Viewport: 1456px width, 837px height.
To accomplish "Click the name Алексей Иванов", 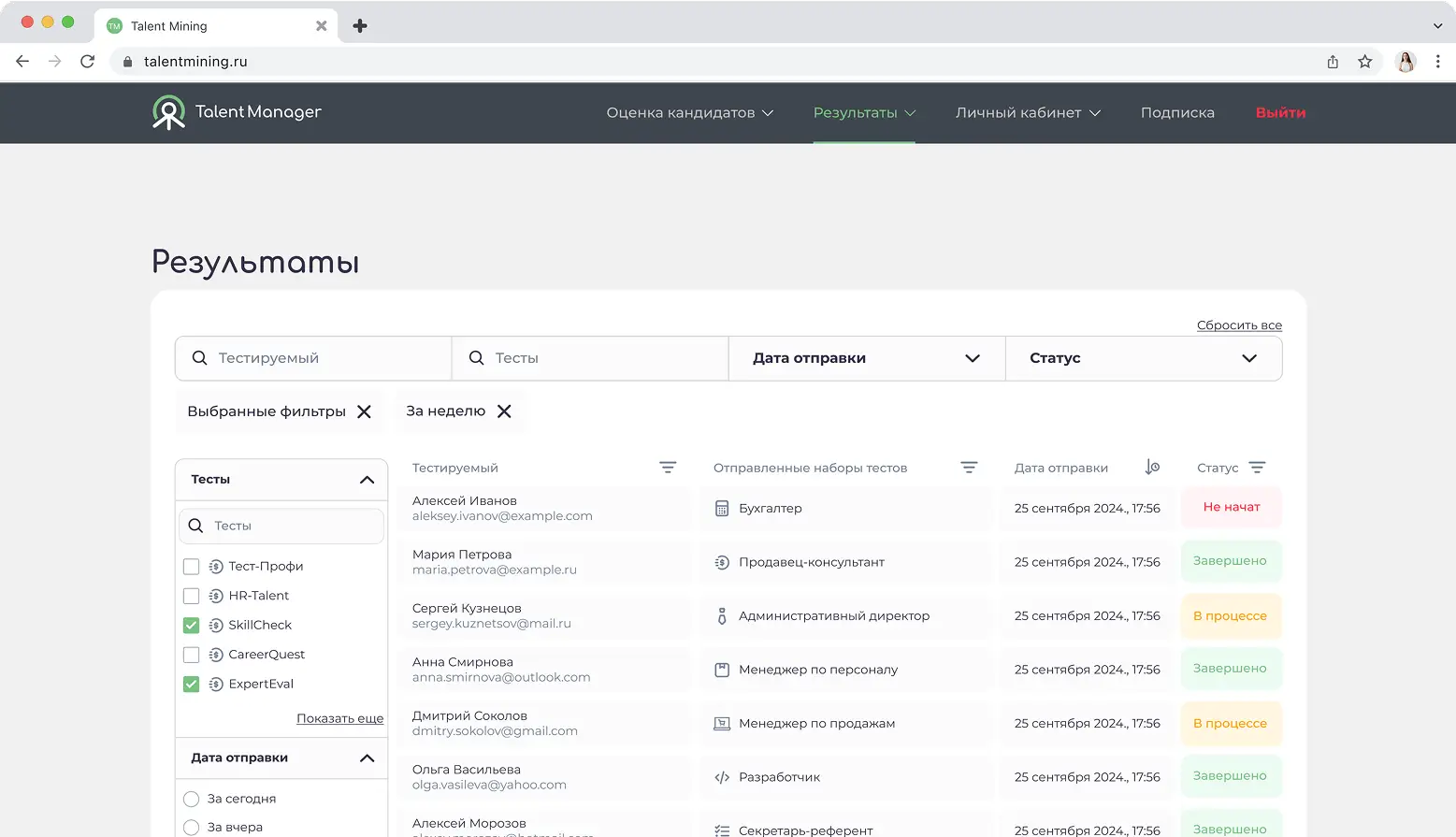I will [465, 501].
